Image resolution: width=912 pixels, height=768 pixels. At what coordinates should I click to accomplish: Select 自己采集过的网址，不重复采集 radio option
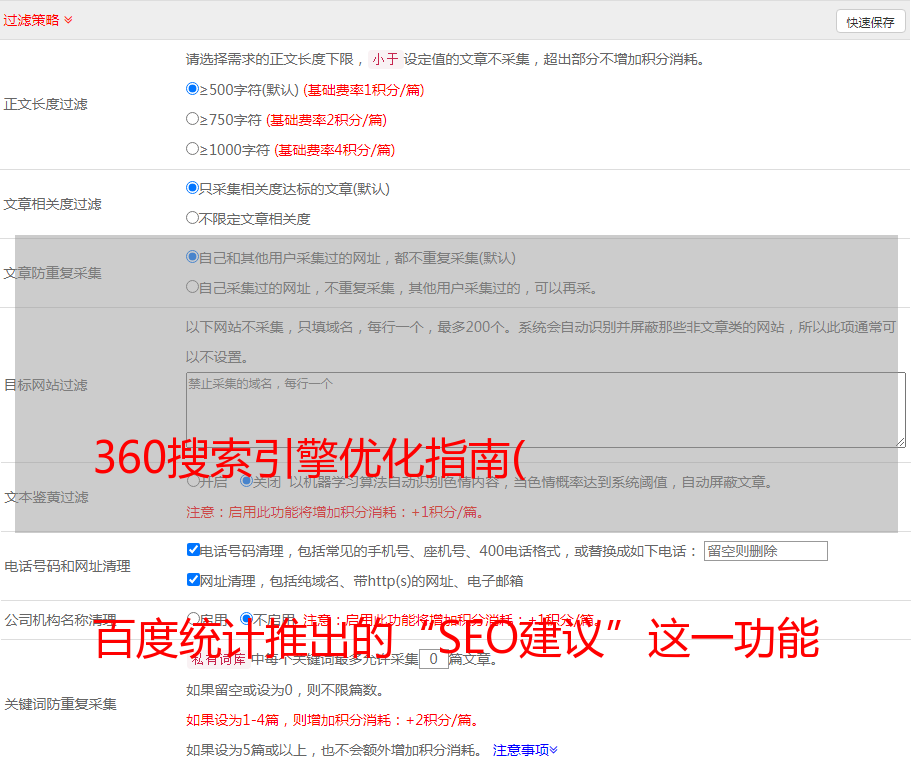coord(193,286)
